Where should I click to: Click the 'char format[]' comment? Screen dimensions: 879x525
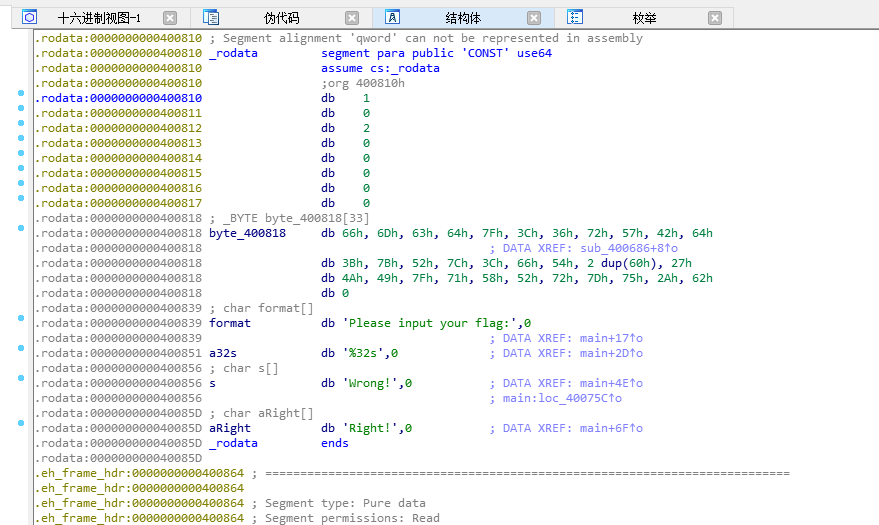click(262, 308)
